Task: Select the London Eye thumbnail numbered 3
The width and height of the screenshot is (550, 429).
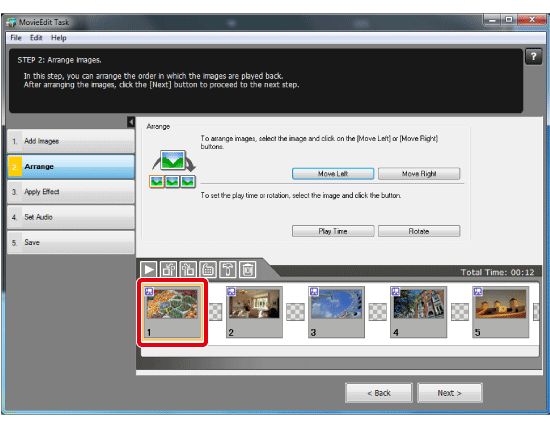Action: [x=336, y=312]
